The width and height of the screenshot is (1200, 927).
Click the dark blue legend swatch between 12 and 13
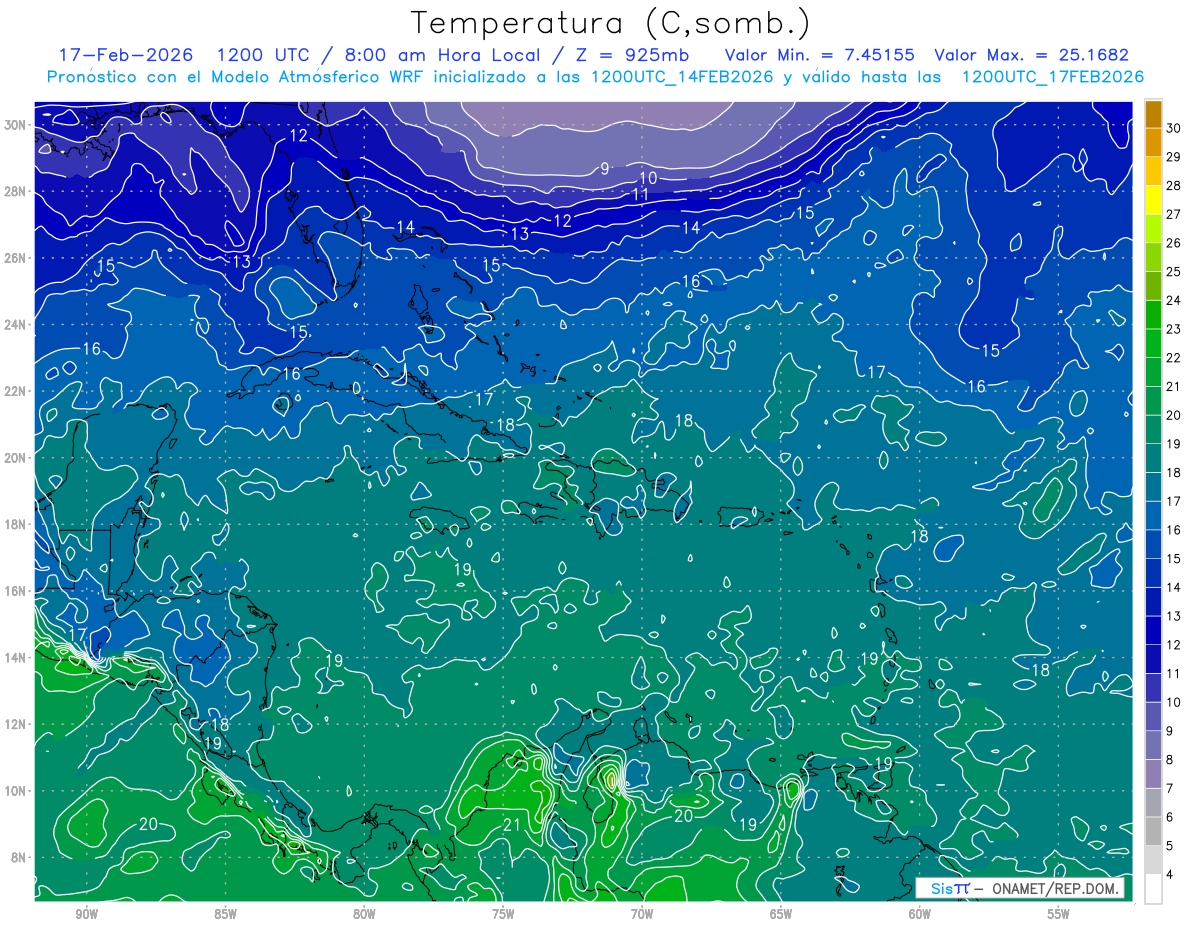(x=1154, y=631)
